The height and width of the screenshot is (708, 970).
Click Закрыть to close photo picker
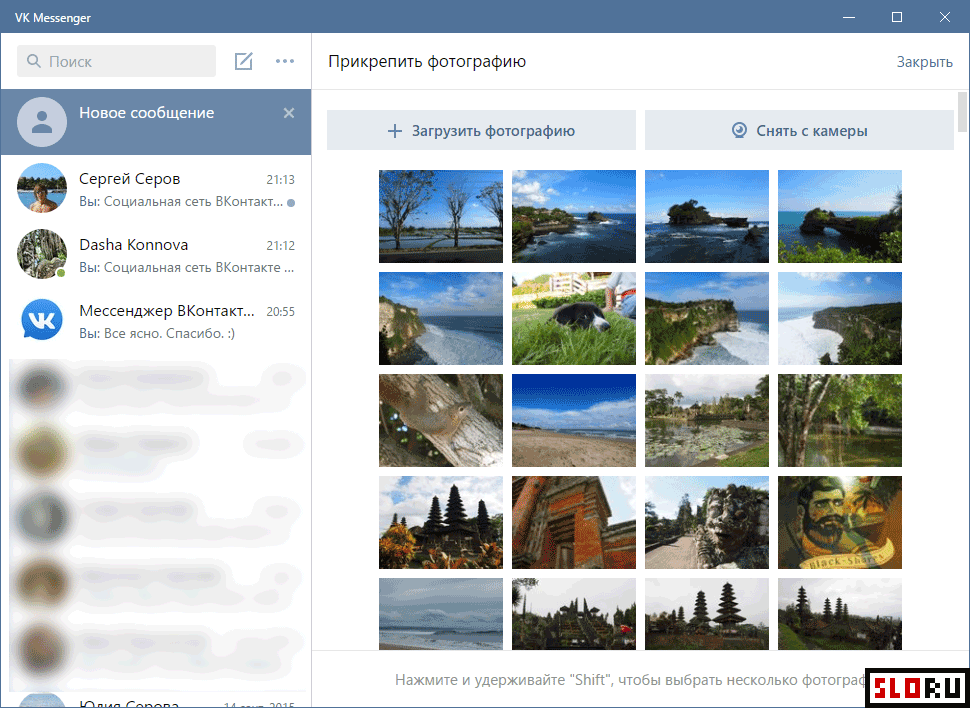[x=925, y=62]
